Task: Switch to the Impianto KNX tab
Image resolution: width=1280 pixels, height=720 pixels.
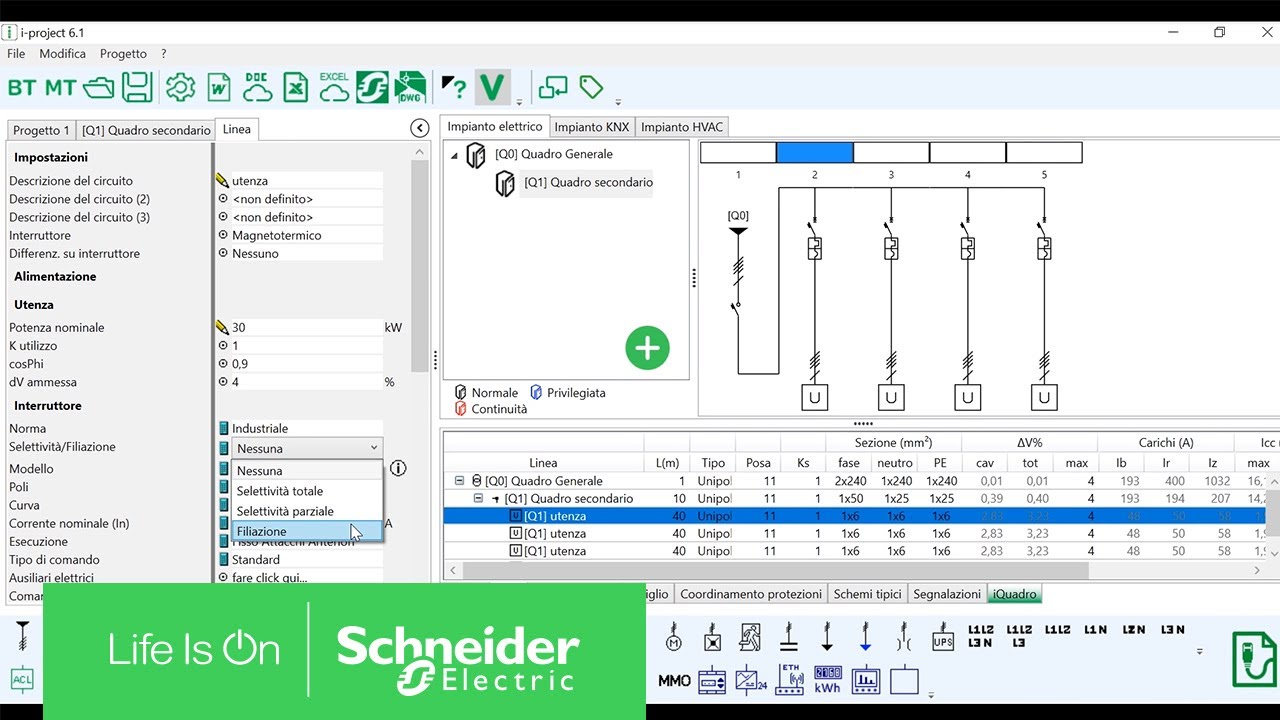Action: [x=592, y=127]
